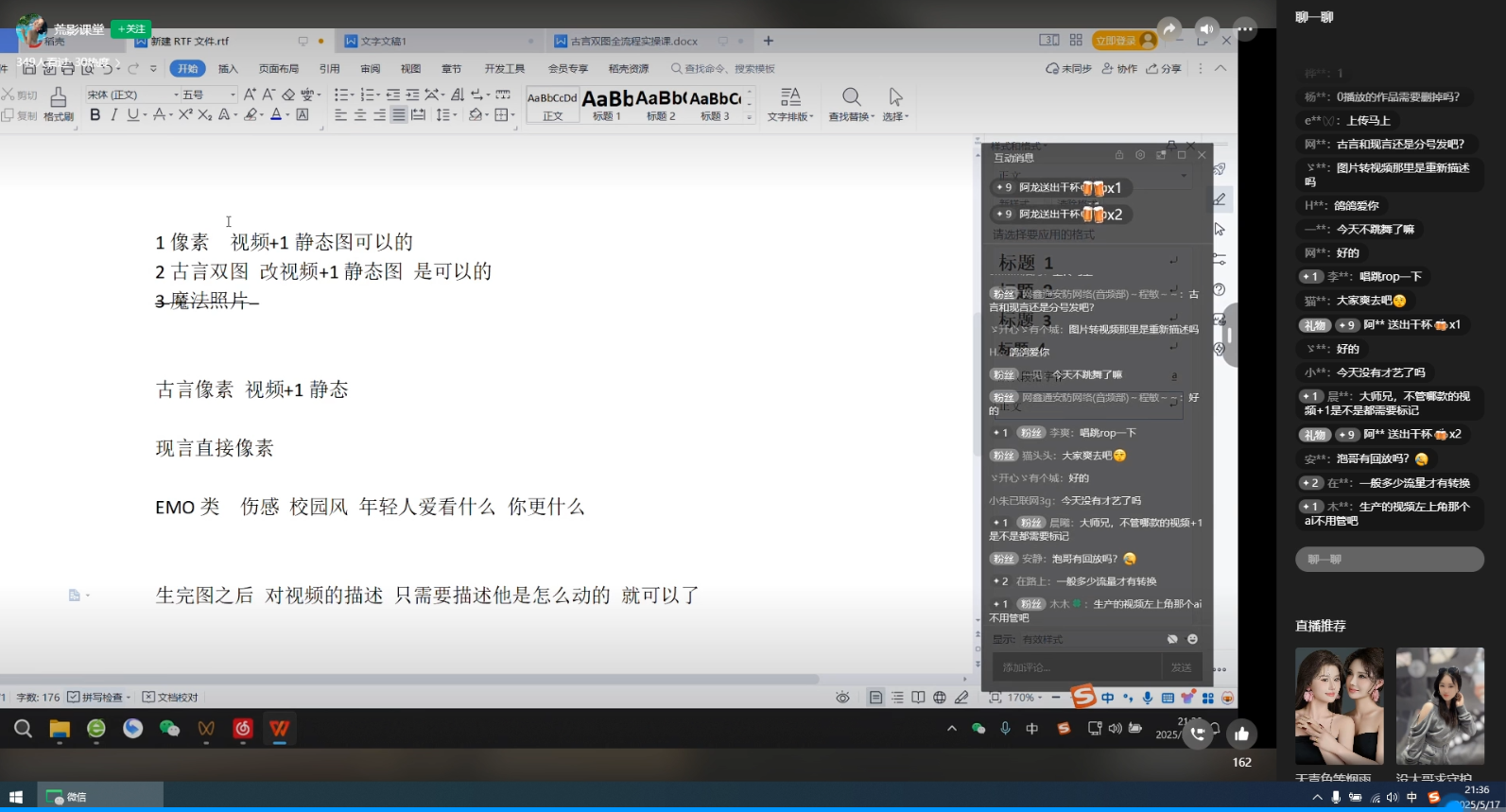Toggle eye-protection mode in status bar
The width and height of the screenshot is (1506, 812).
click(x=842, y=698)
